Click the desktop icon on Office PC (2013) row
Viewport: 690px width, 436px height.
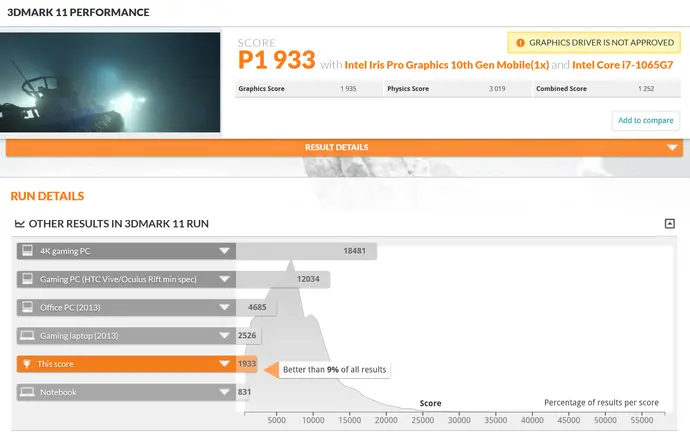pos(27,307)
